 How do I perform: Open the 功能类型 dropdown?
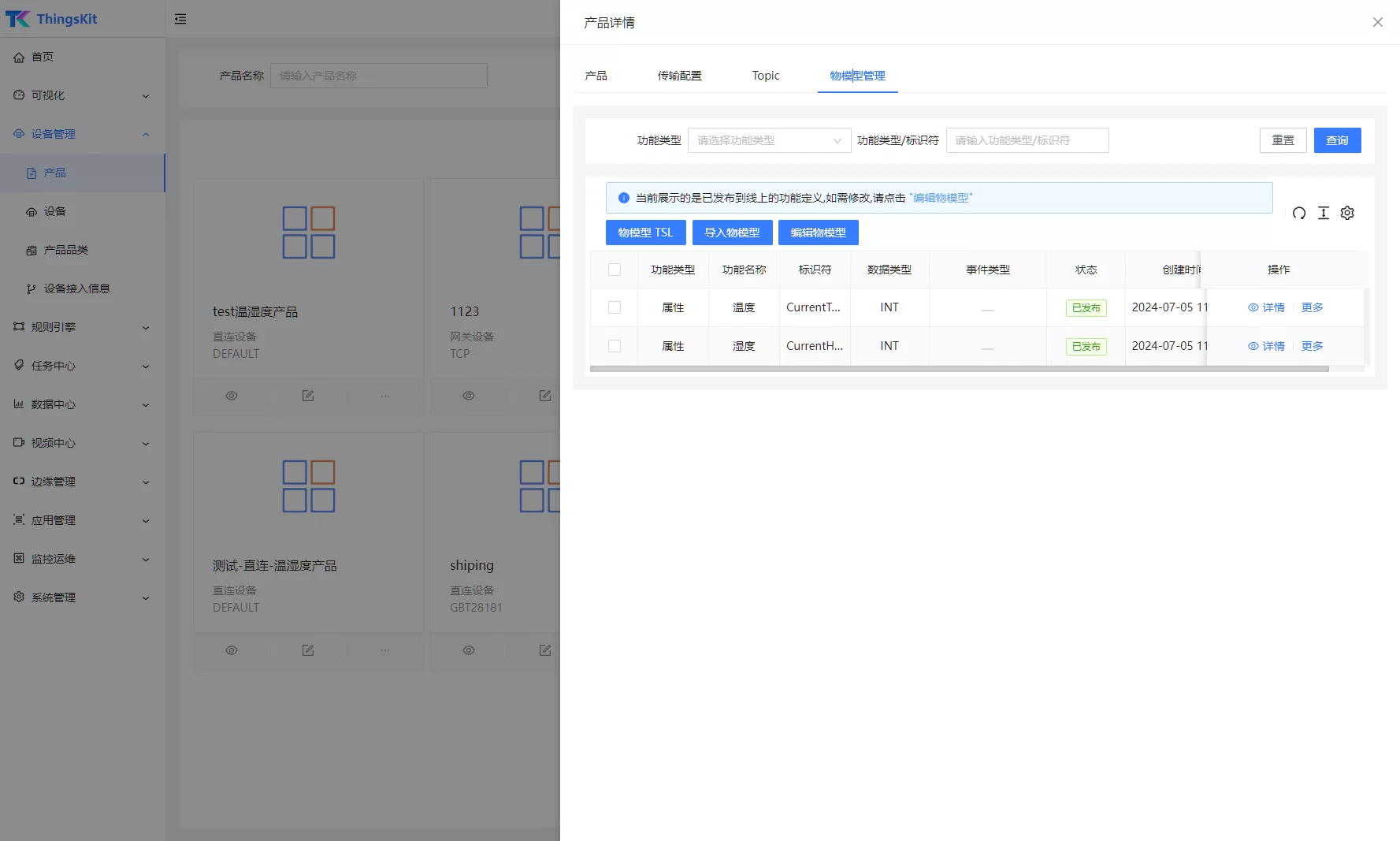769,140
